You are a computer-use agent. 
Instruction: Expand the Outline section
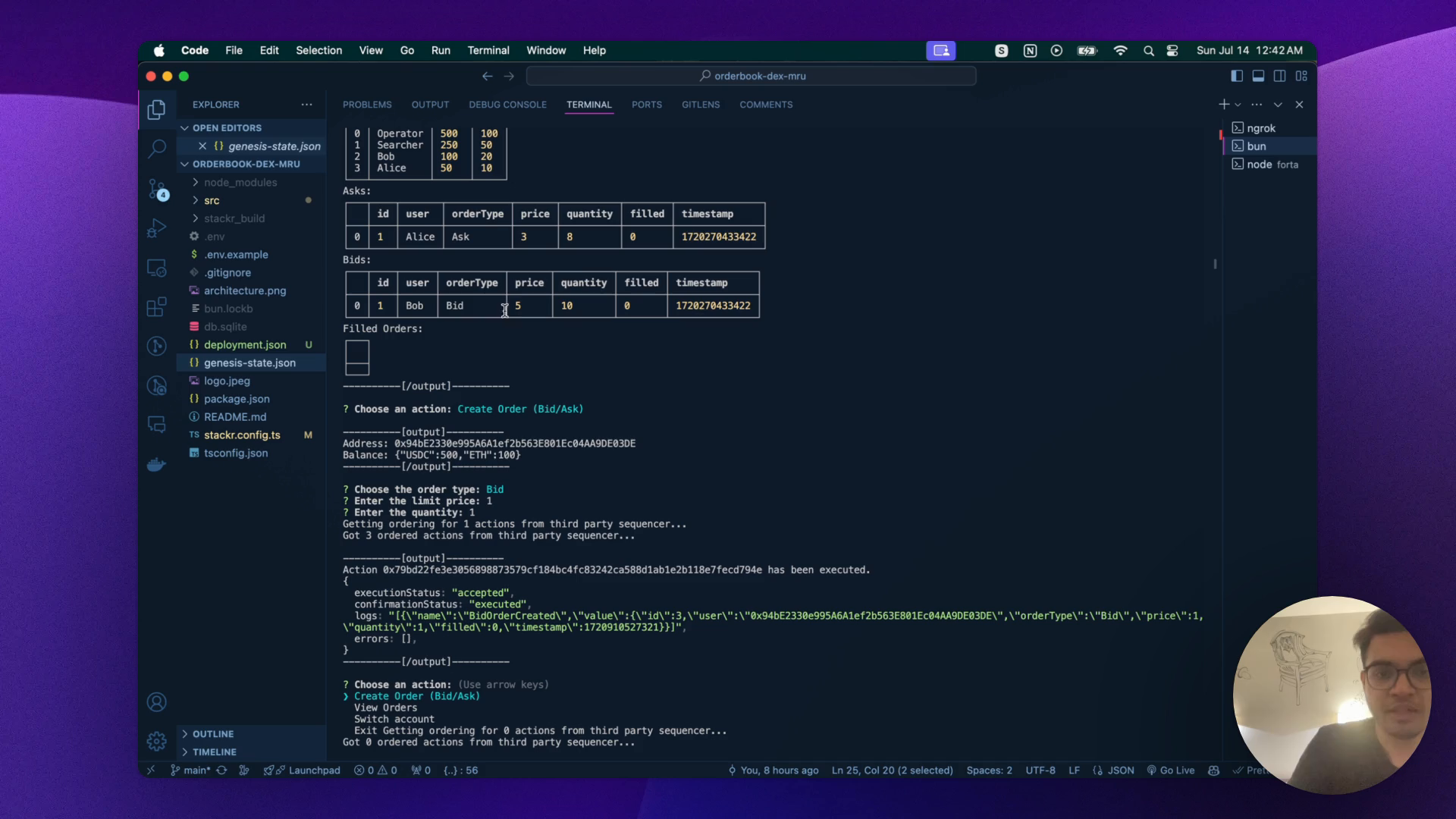click(213, 734)
